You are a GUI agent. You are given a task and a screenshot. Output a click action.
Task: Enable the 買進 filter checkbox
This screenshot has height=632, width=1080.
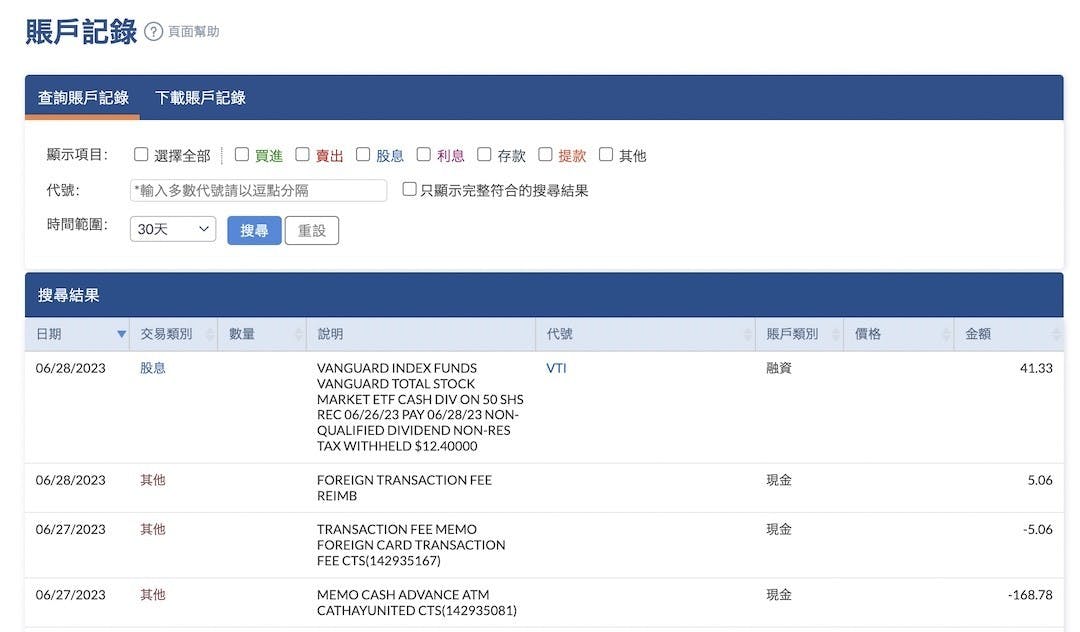click(x=242, y=154)
